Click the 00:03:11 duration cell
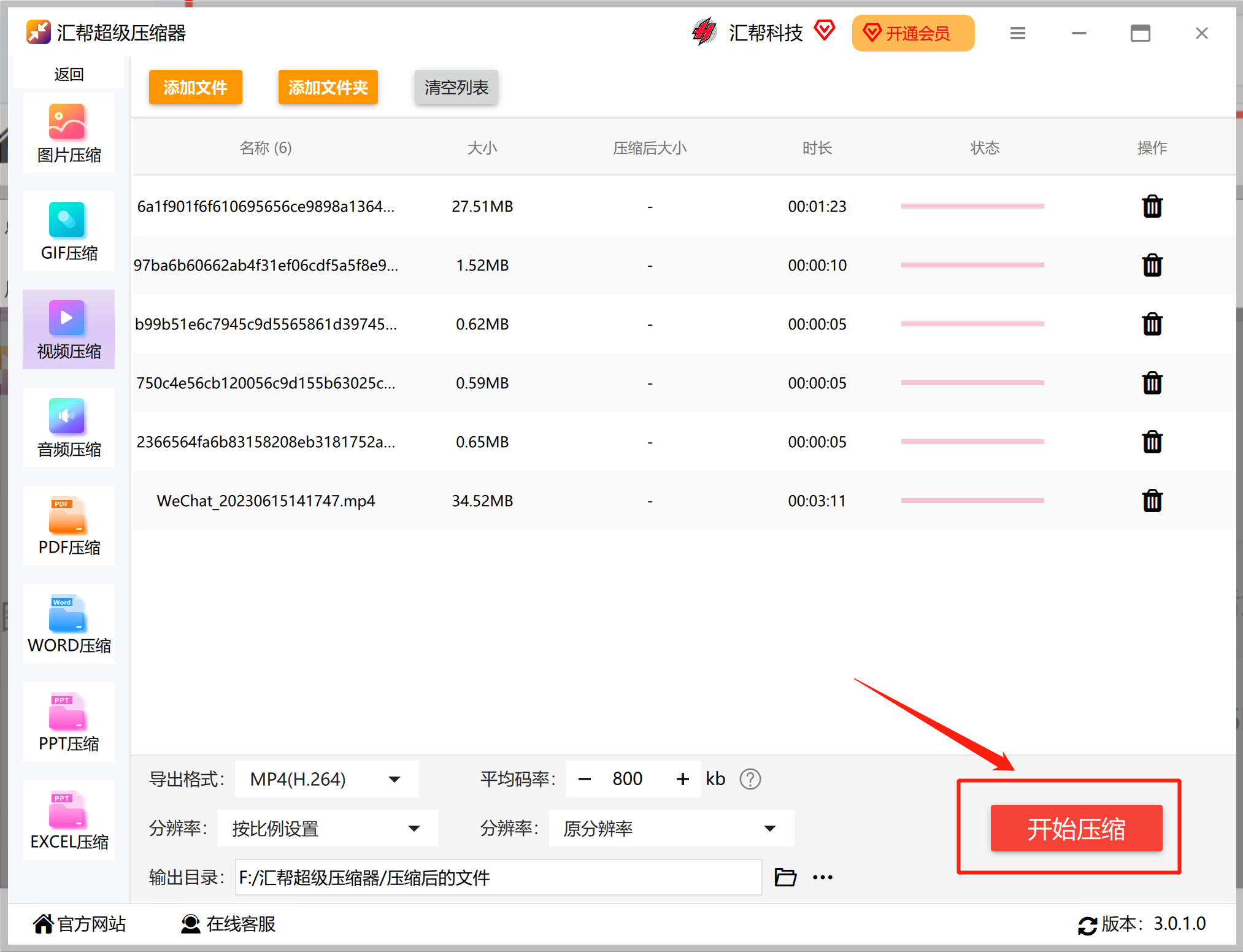Viewport: 1243px width, 952px height. pyautogui.click(x=817, y=501)
